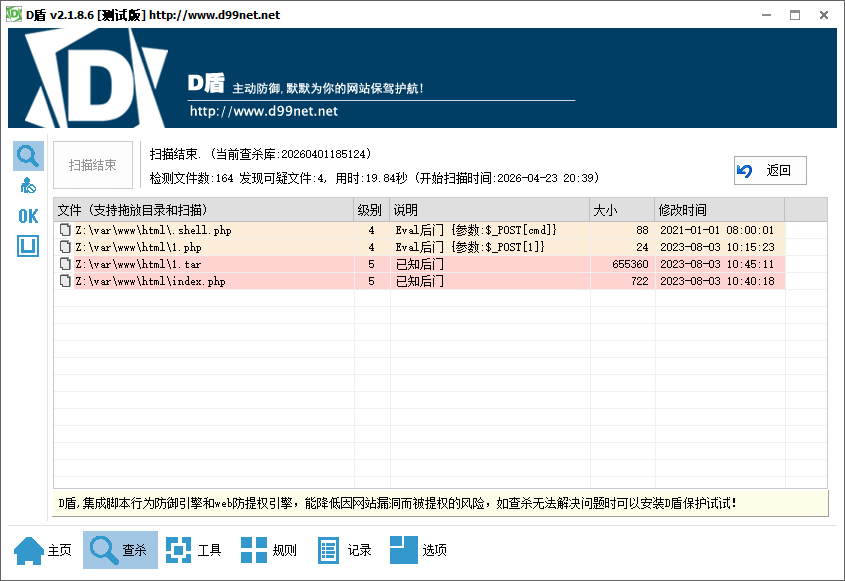The width and height of the screenshot is (845, 581).
Task: Click the user lock icon in sidebar
Action: (28, 186)
